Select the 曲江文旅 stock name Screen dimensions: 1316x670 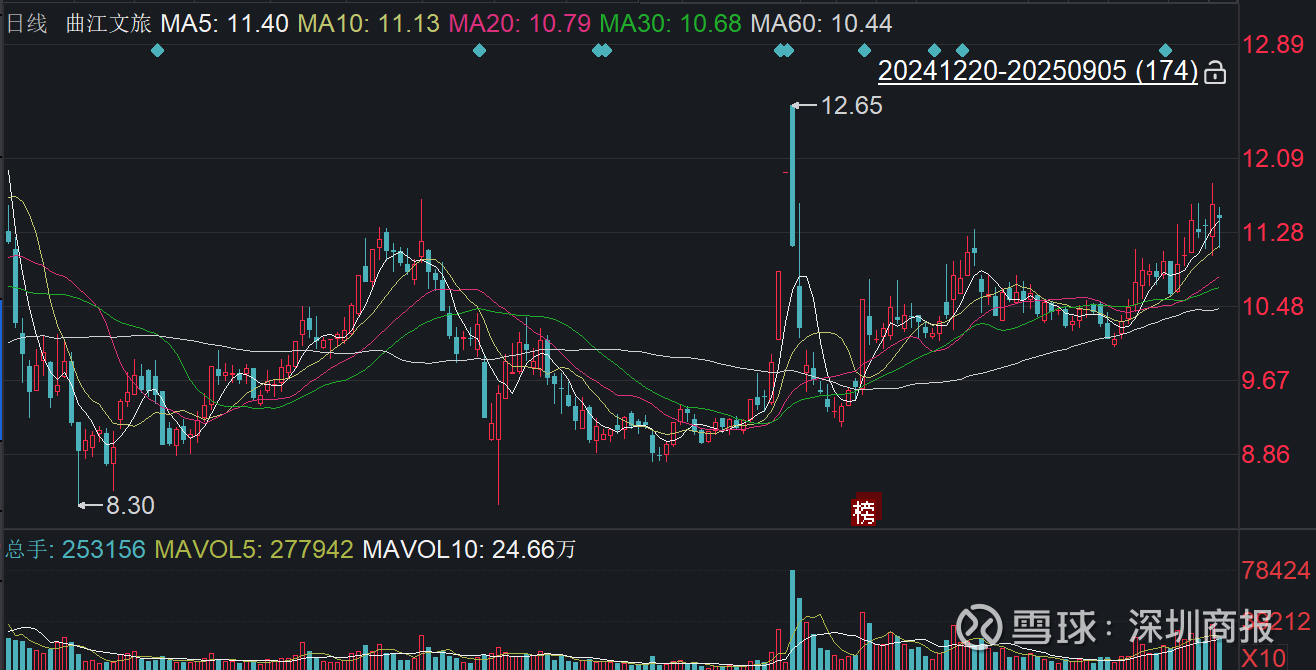tap(109, 23)
